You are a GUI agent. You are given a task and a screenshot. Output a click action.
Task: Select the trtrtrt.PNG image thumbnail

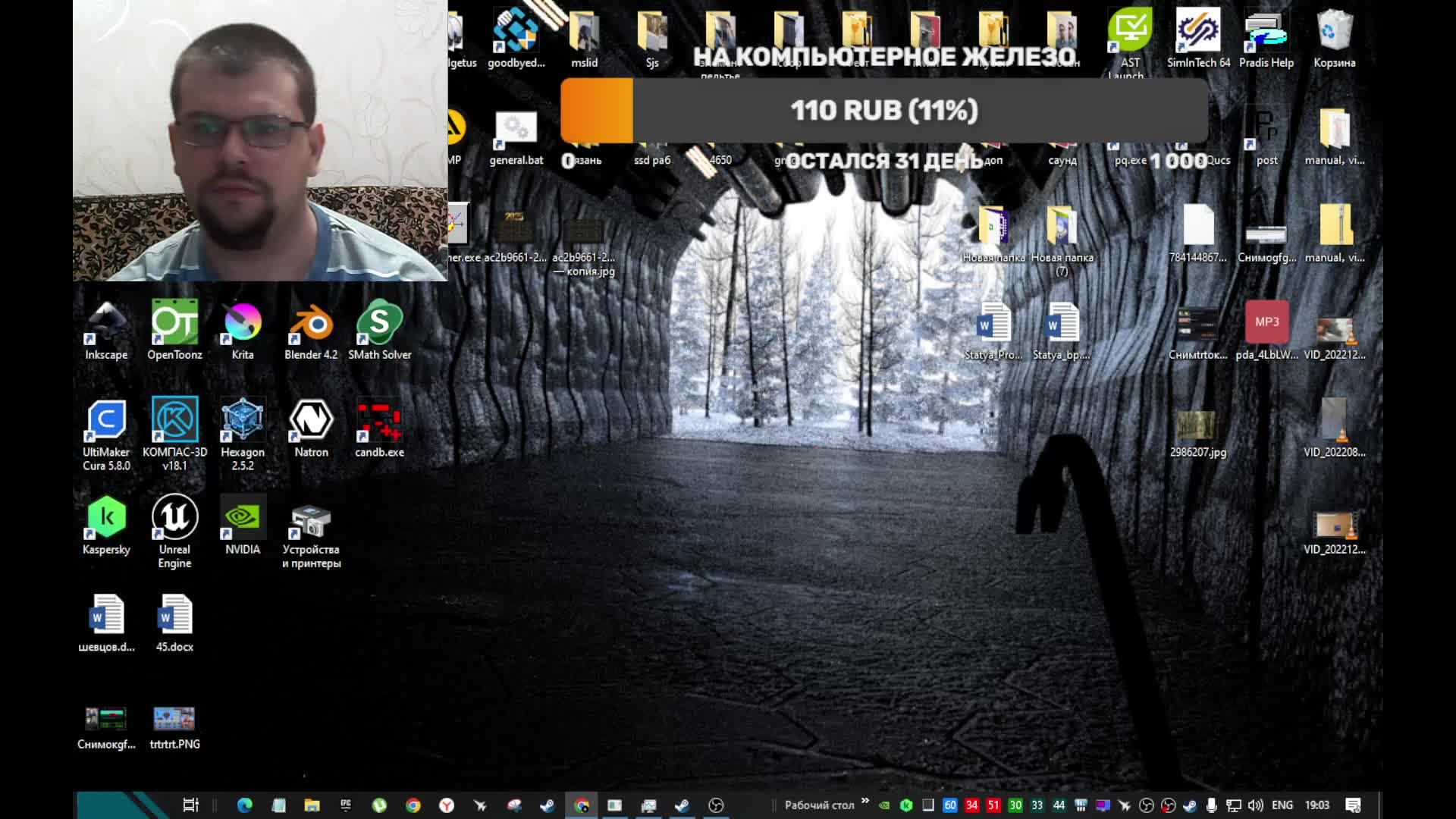174,718
